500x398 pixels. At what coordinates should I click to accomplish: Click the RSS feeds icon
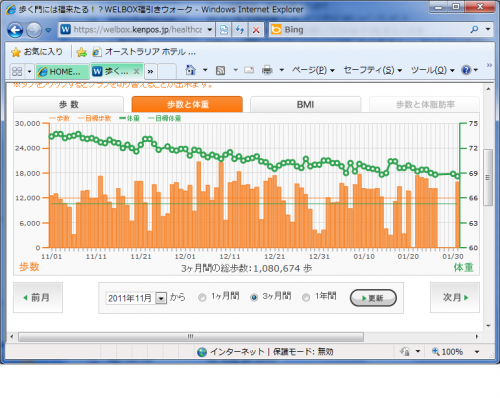point(220,70)
